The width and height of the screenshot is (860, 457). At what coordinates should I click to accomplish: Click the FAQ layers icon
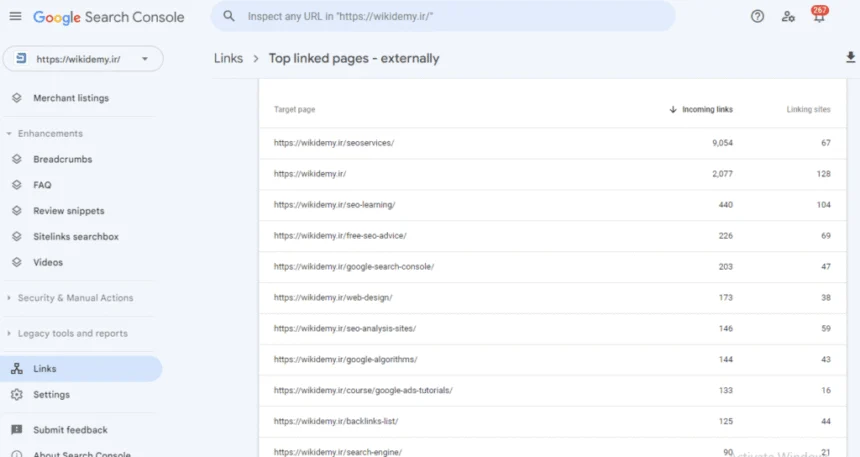pyautogui.click(x=17, y=185)
